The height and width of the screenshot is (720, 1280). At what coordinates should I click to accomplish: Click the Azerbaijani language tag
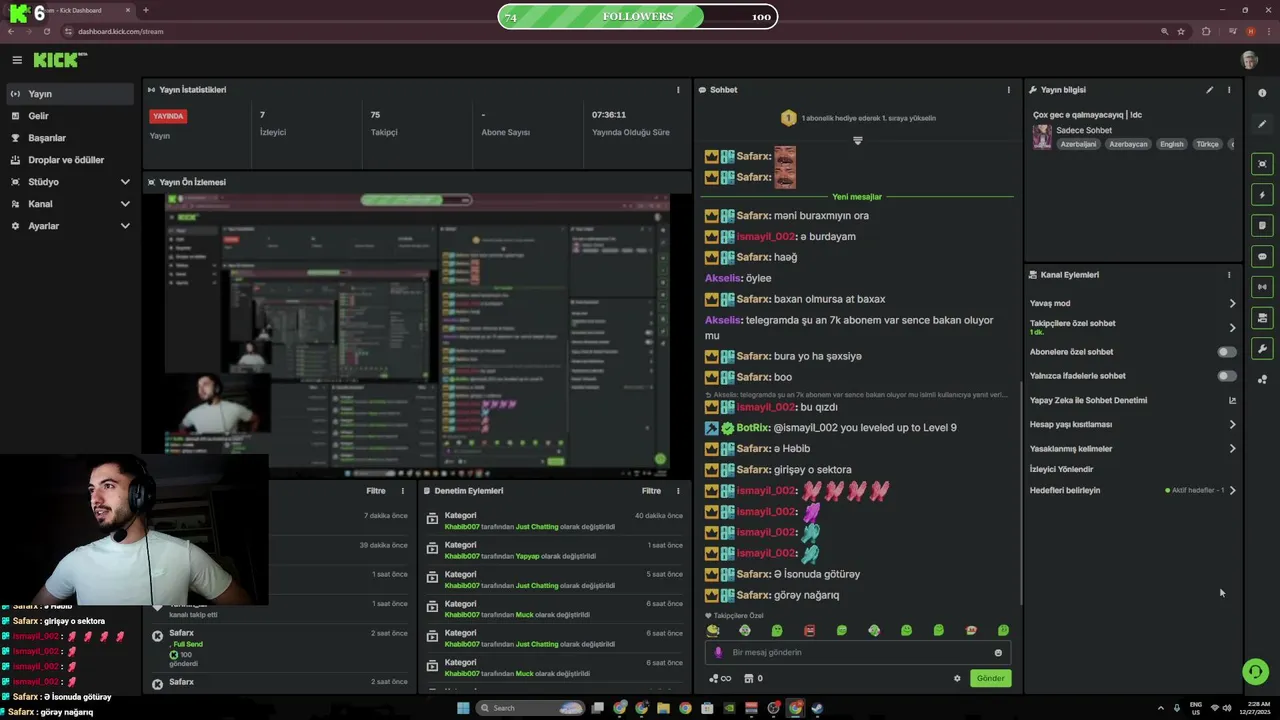1078,144
